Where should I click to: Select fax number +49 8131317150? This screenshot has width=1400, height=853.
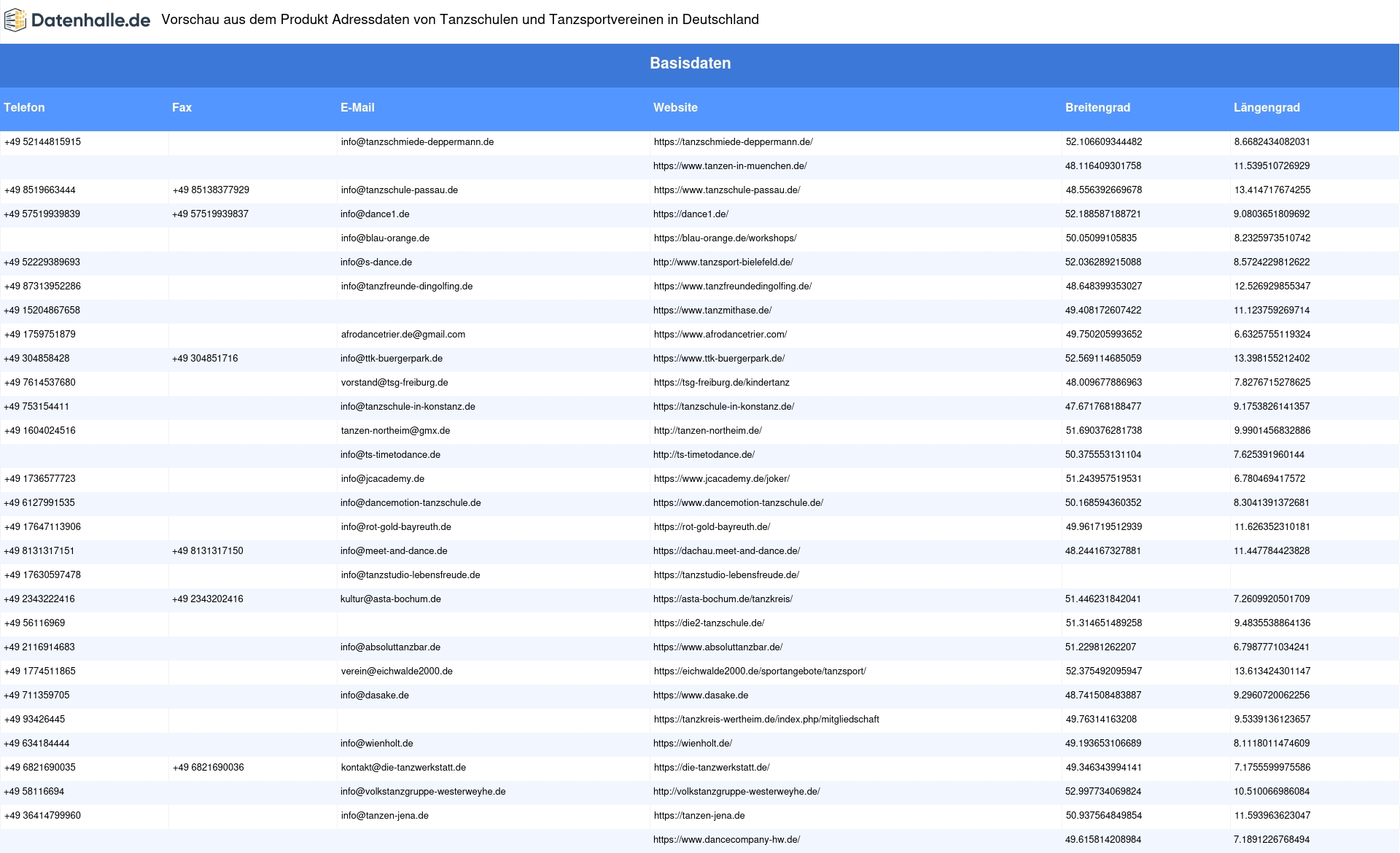[208, 551]
